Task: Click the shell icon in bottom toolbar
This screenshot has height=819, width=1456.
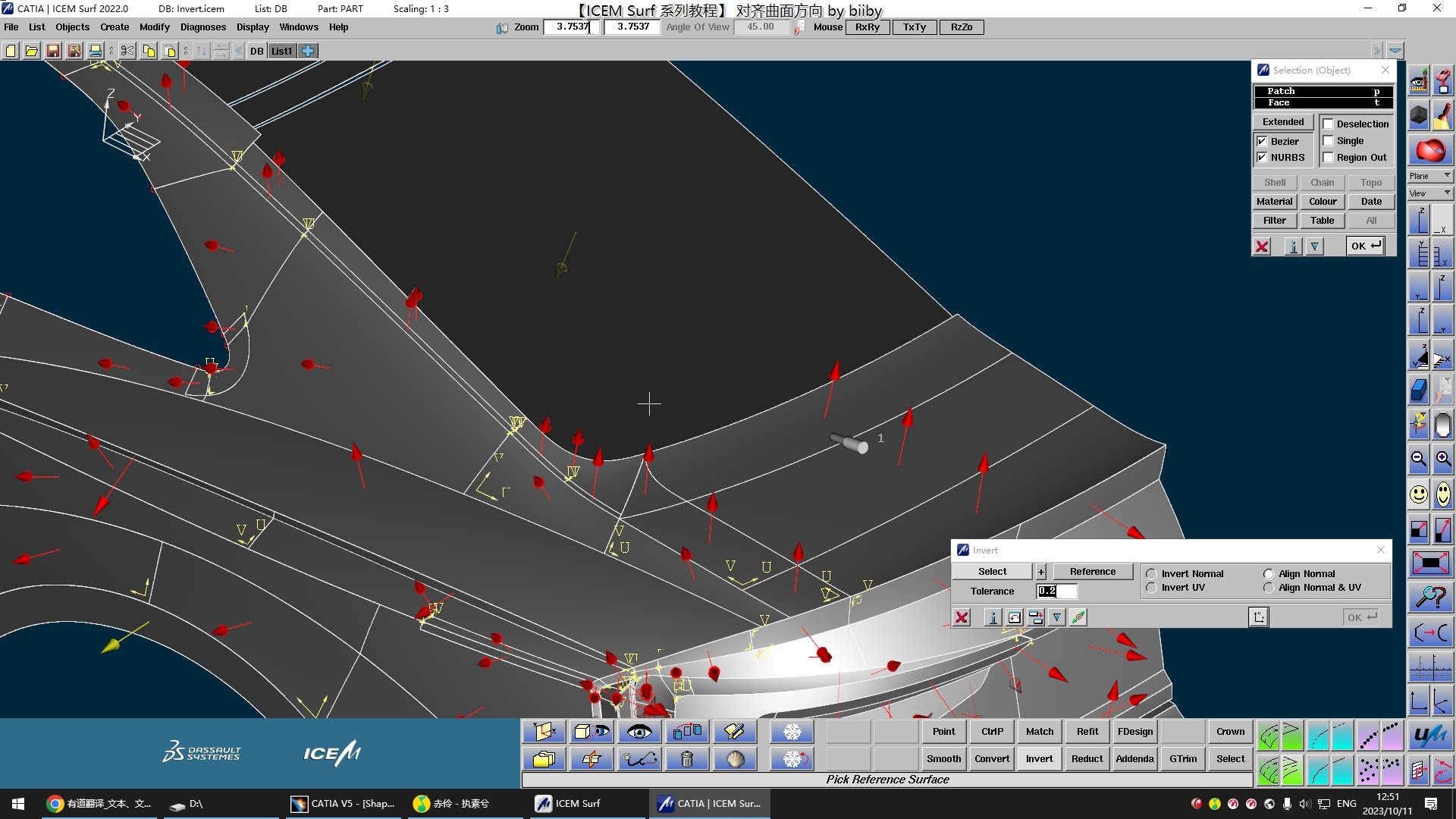Action: click(x=735, y=759)
